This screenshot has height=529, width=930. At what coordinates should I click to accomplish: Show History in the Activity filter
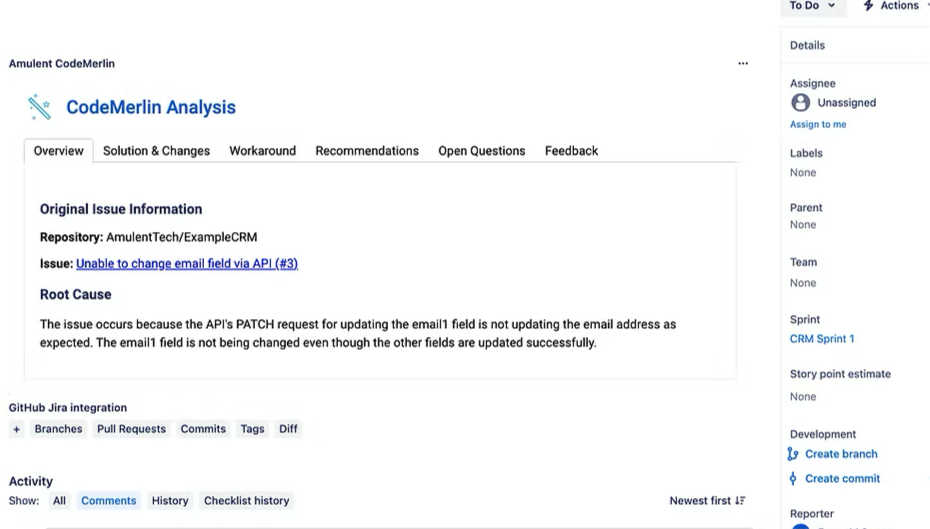tap(170, 501)
